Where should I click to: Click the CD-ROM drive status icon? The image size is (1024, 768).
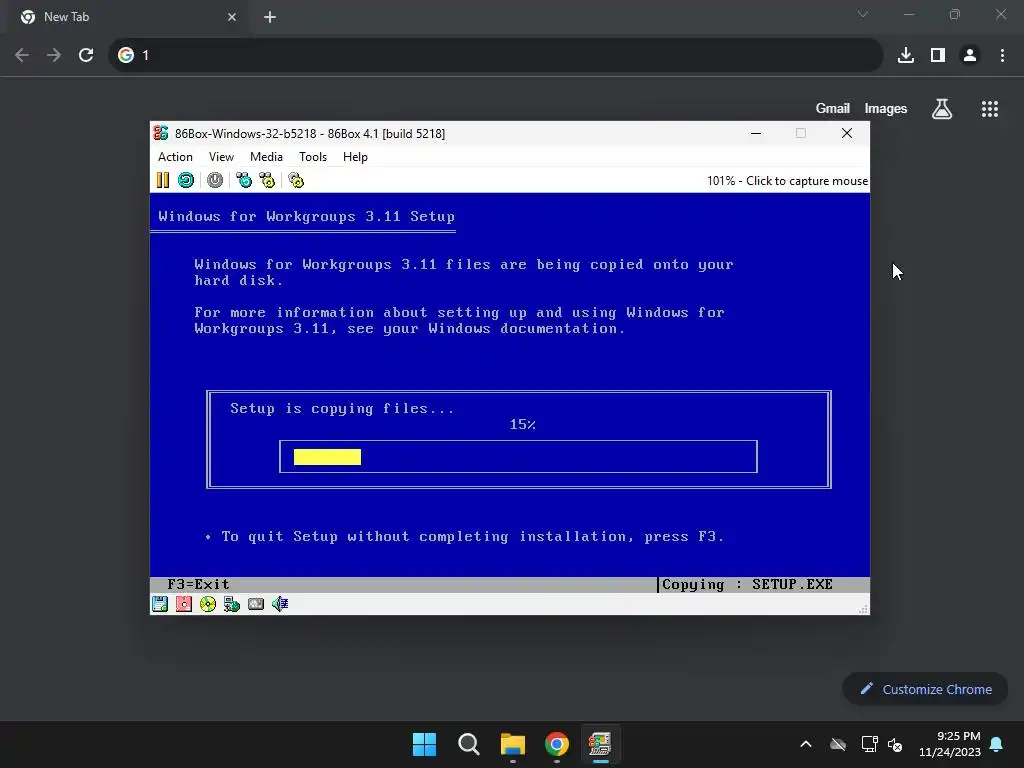point(208,604)
